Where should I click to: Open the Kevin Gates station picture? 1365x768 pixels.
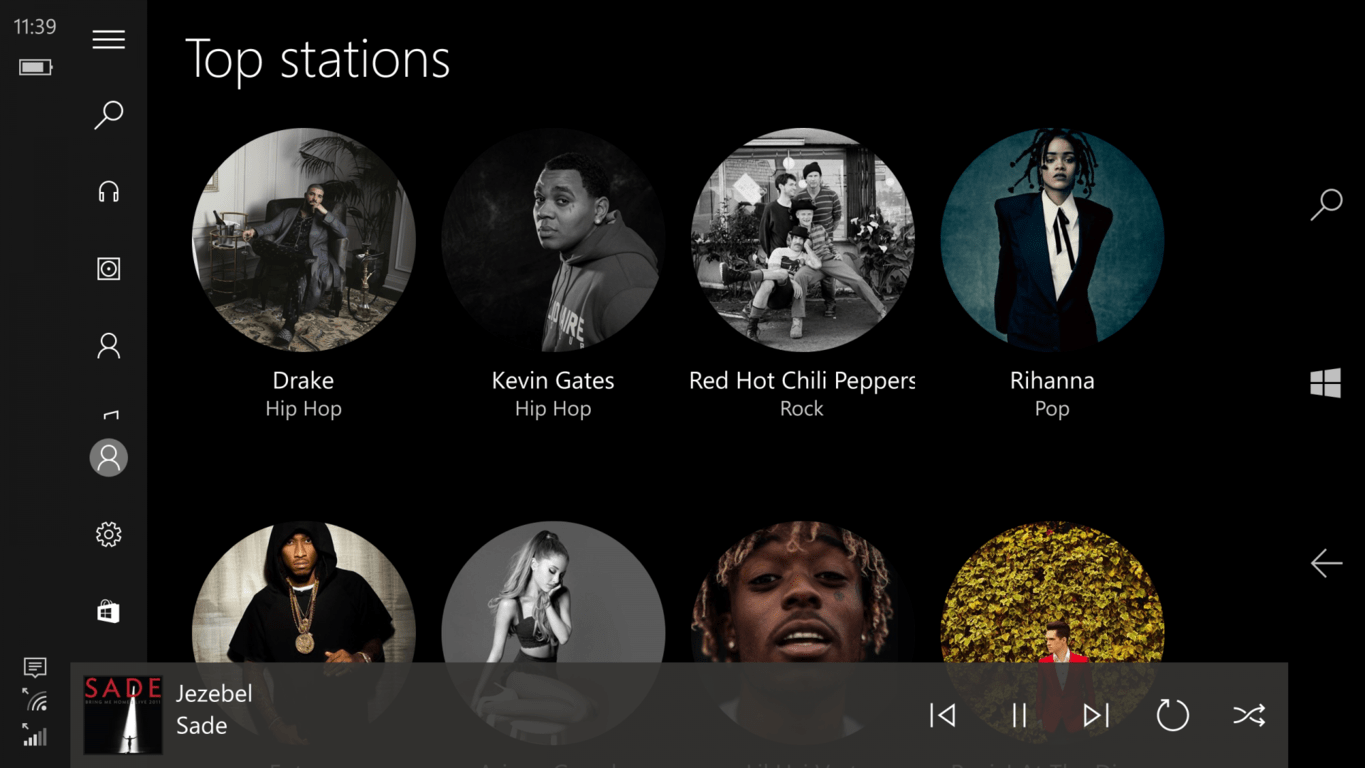tap(553, 239)
